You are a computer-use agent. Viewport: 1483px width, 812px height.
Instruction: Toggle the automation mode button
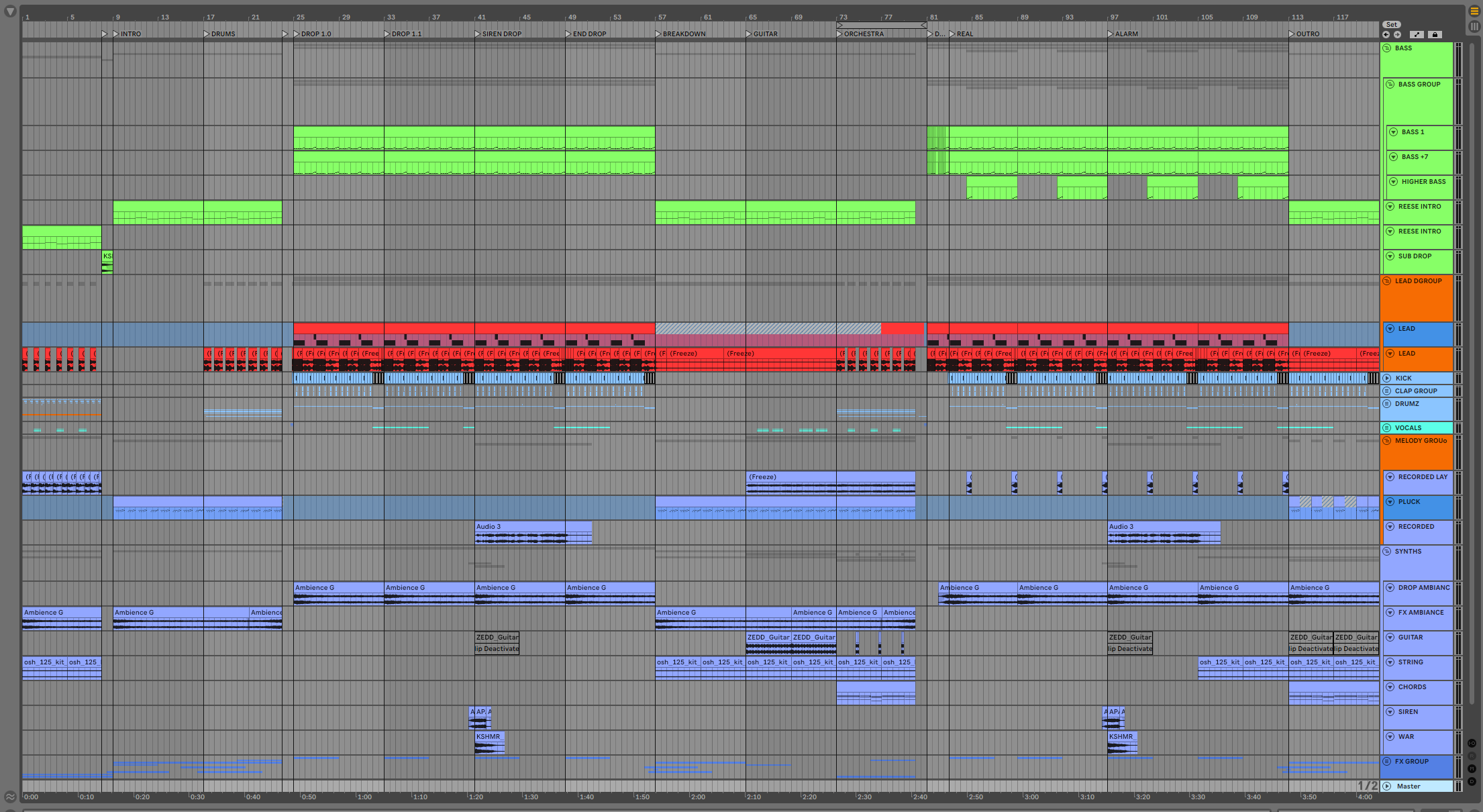[x=1417, y=34]
